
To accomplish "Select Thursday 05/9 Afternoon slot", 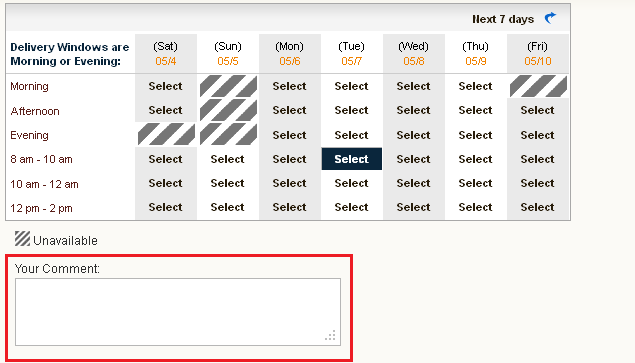I will (475, 110).
